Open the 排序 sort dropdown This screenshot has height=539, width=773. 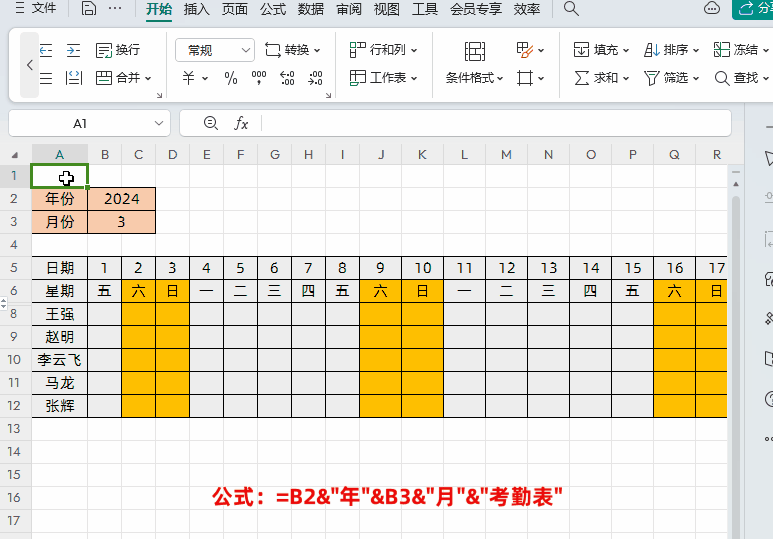[671, 50]
